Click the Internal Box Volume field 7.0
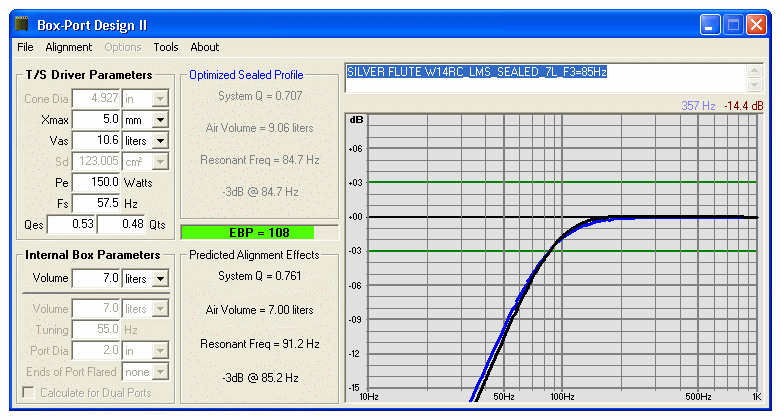Image resolution: width=780 pixels, height=420 pixels. 97,278
